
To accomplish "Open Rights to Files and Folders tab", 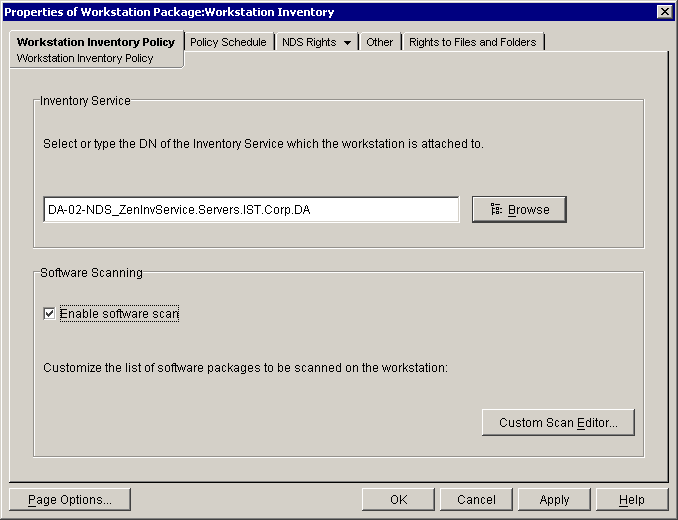I will coord(473,42).
